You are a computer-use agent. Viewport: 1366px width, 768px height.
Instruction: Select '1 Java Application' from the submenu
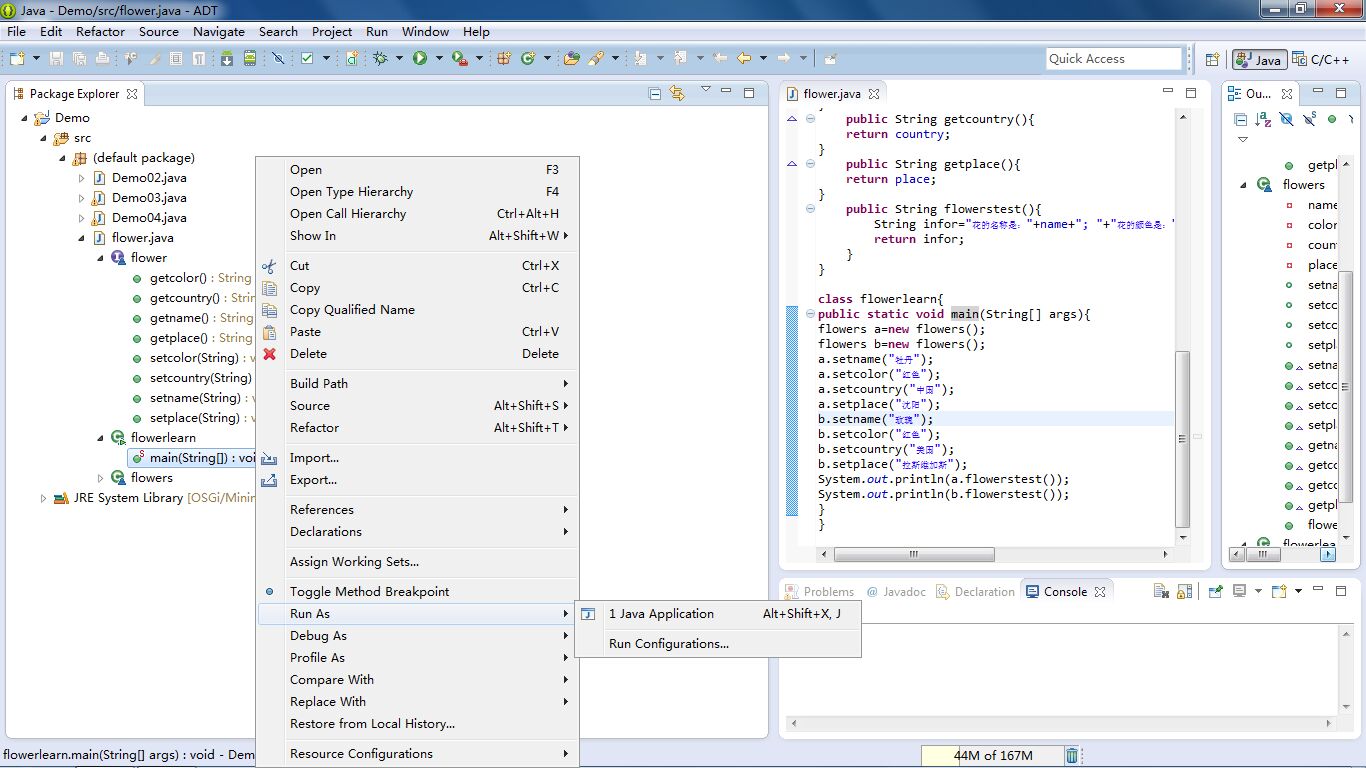718,614
